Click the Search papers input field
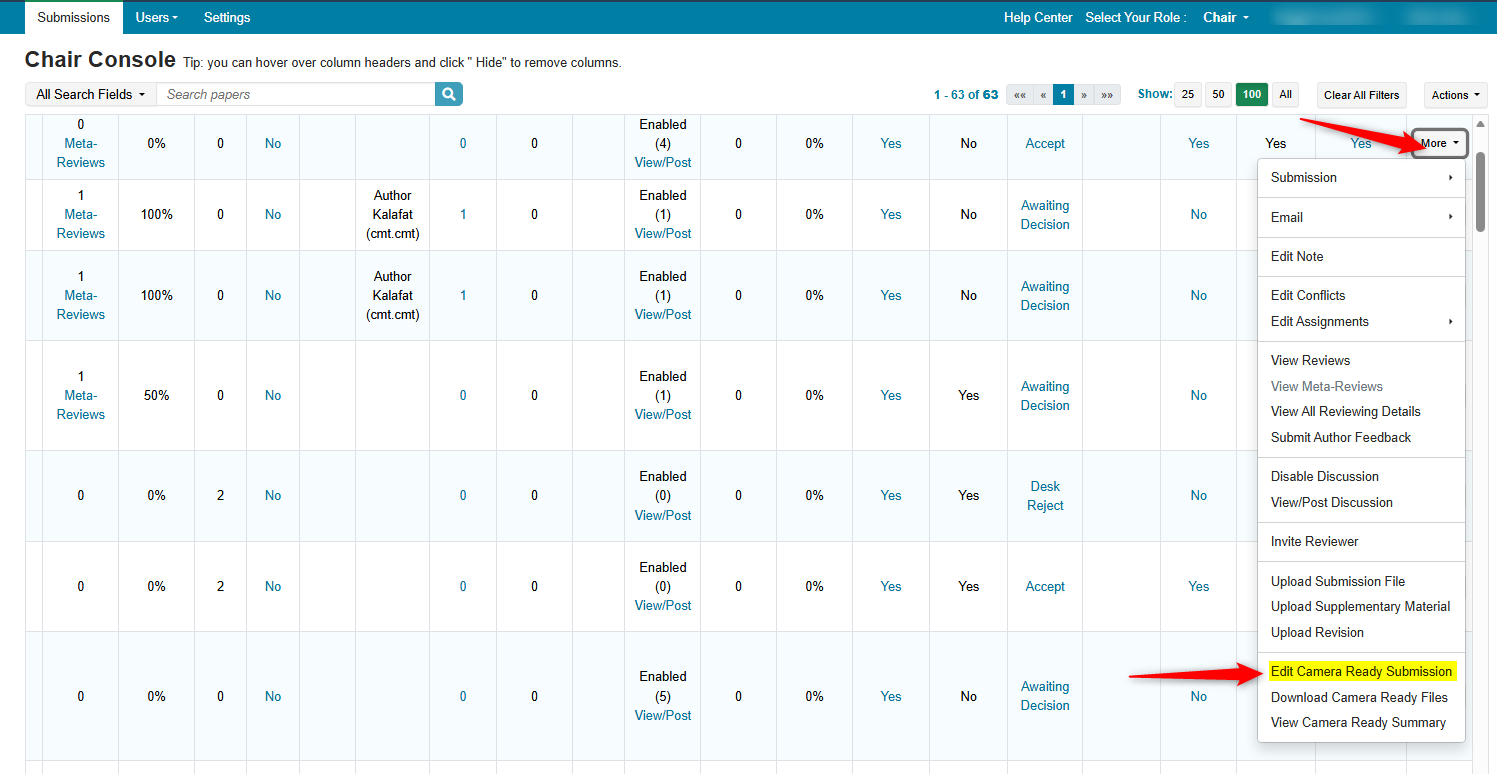Viewport: 1497px width, 774px height. [x=295, y=94]
